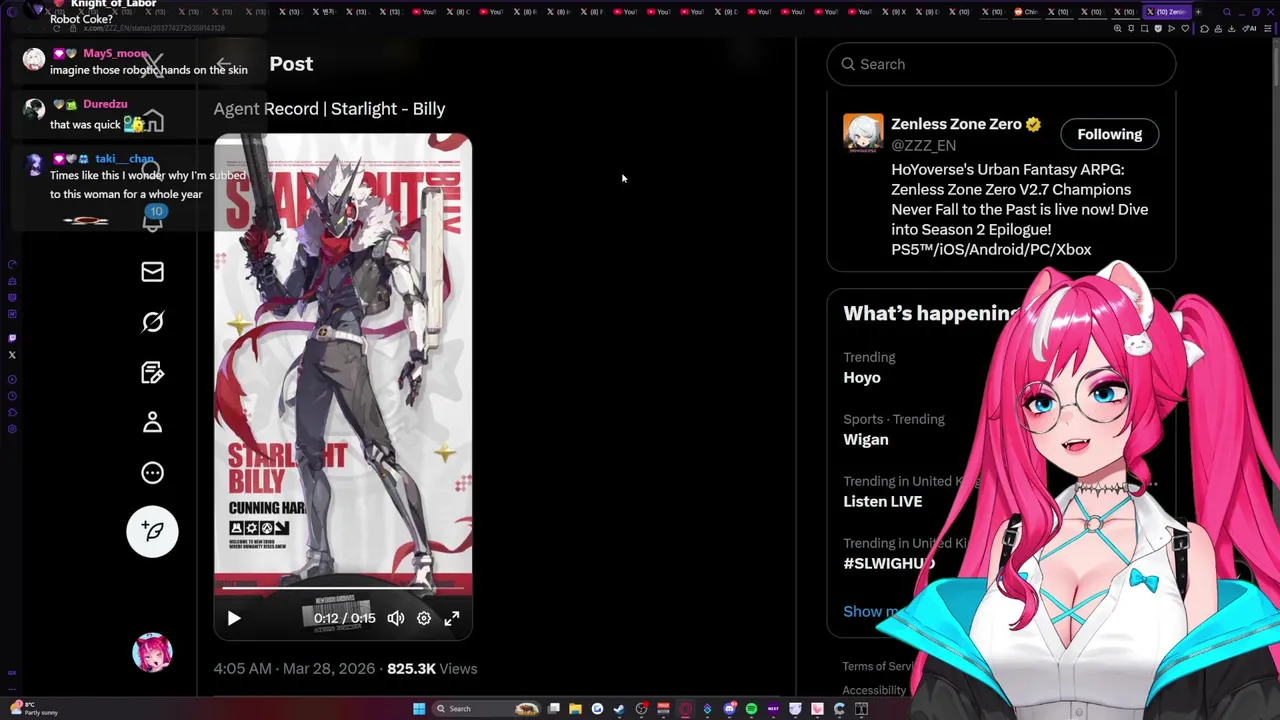This screenshot has width=1280, height=720.
Task: Open the account avatar at sidebar bottom
Action: tap(152, 652)
